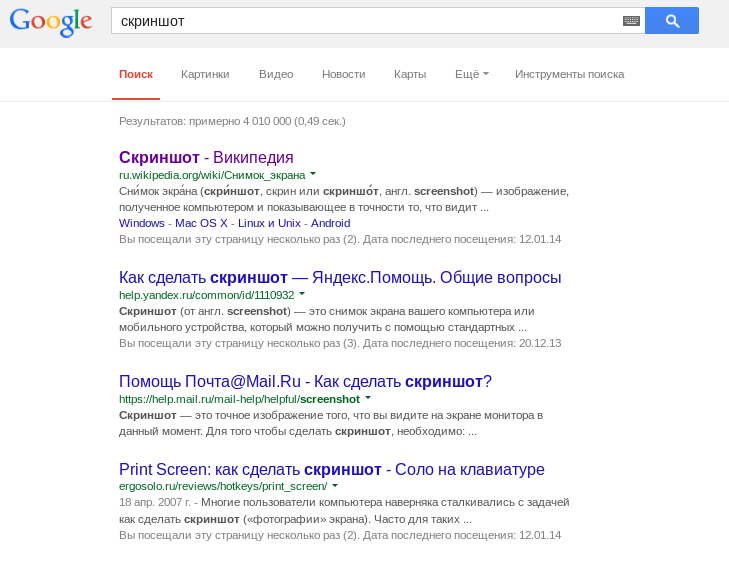Open the Скриншот - Википедия result
The height and width of the screenshot is (561, 729).
point(206,158)
